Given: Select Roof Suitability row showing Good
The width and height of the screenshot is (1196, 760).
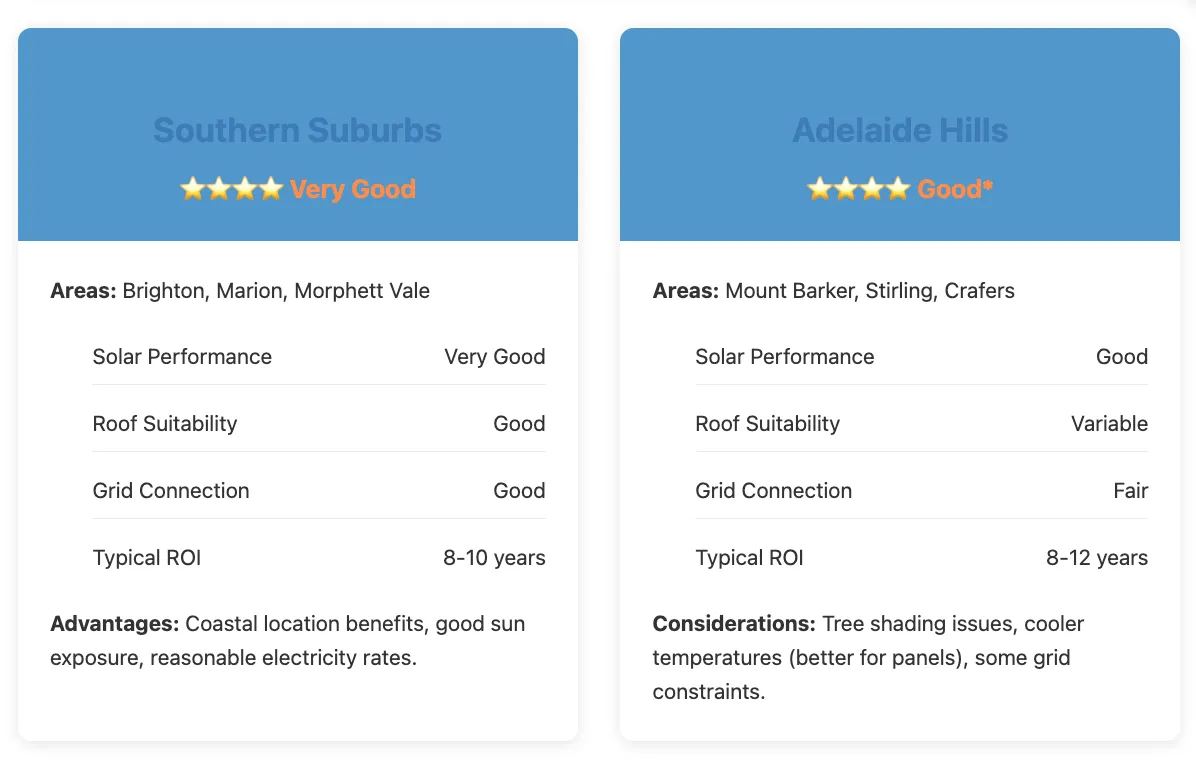Looking at the screenshot, I should tap(319, 423).
